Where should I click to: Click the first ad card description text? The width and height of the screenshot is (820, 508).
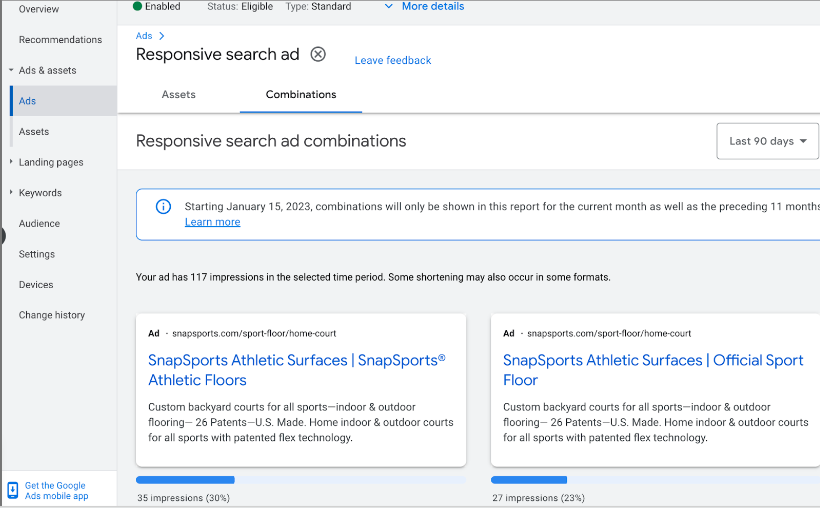301,422
